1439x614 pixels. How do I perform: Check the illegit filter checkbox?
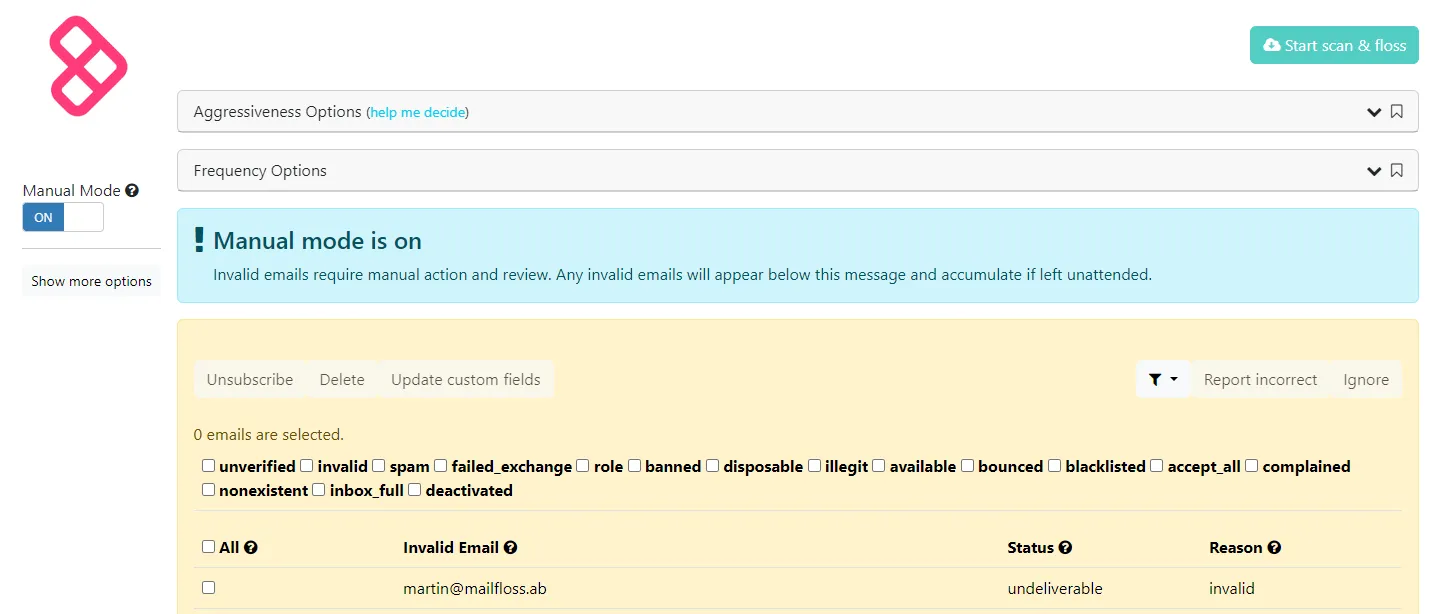click(814, 465)
